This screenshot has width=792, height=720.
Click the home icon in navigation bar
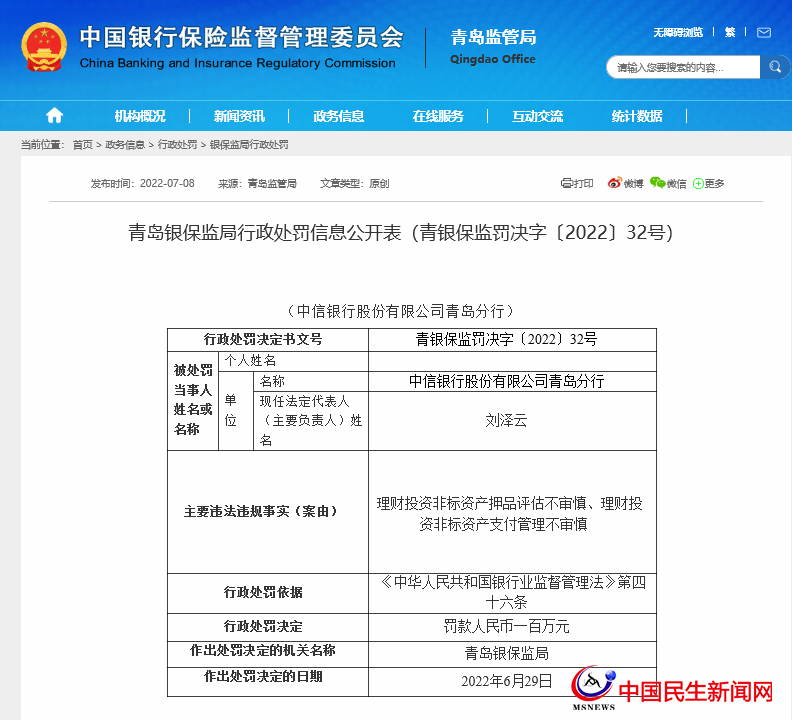pyautogui.click(x=54, y=115)
